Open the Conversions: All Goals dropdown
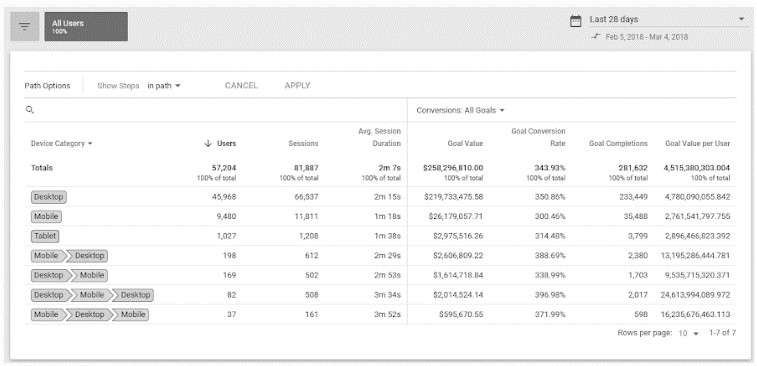The image size is (757, 366). pos(460,110)
